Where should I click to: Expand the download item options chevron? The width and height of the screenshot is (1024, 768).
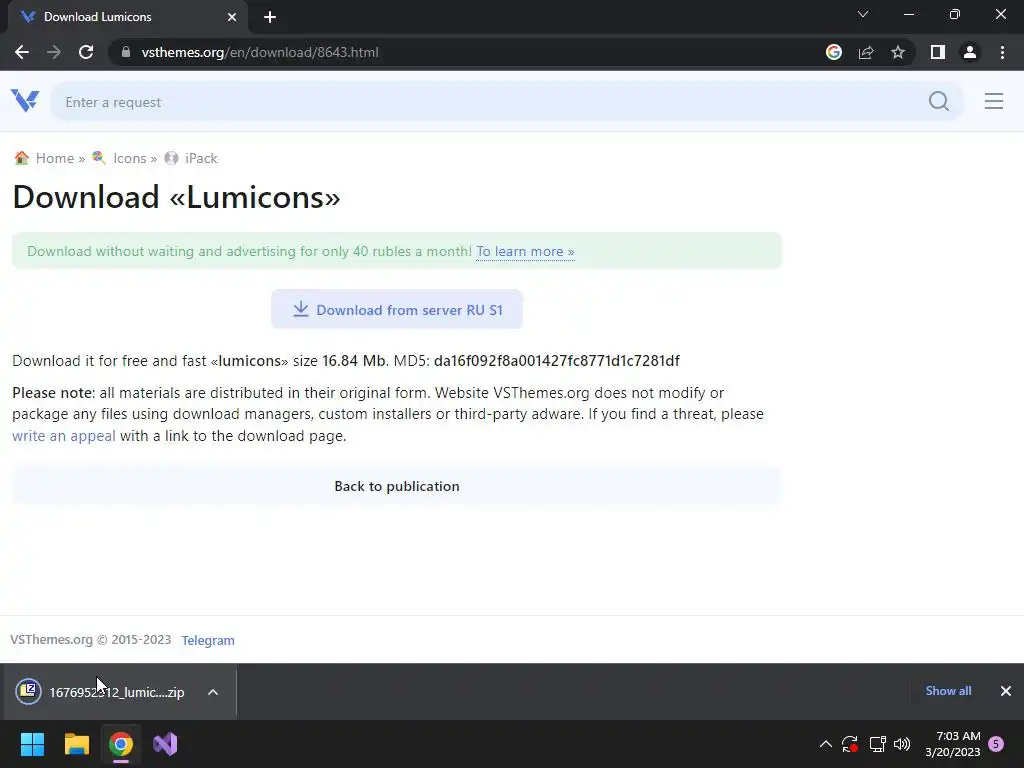tap(213, 692)
